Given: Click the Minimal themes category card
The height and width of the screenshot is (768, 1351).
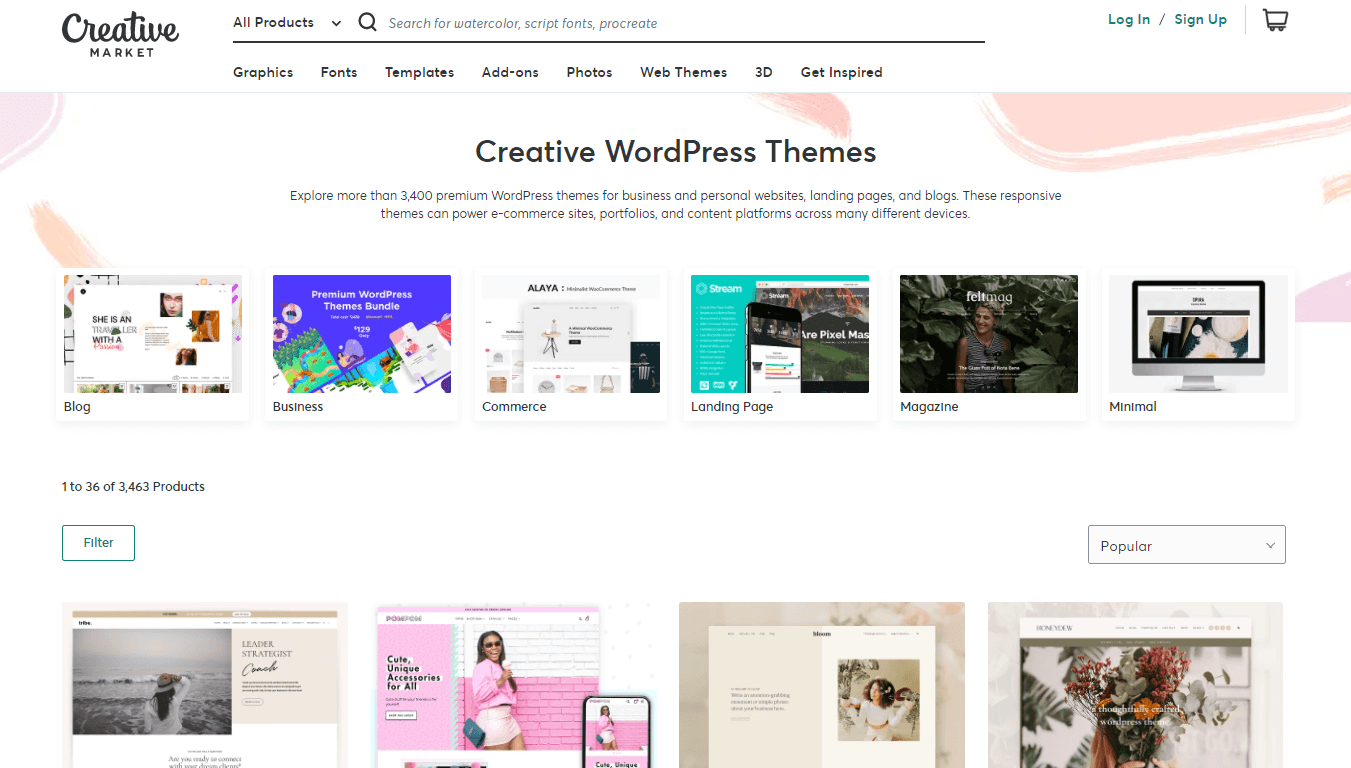Looking at the screenshot, I should tap(1197, 344).
